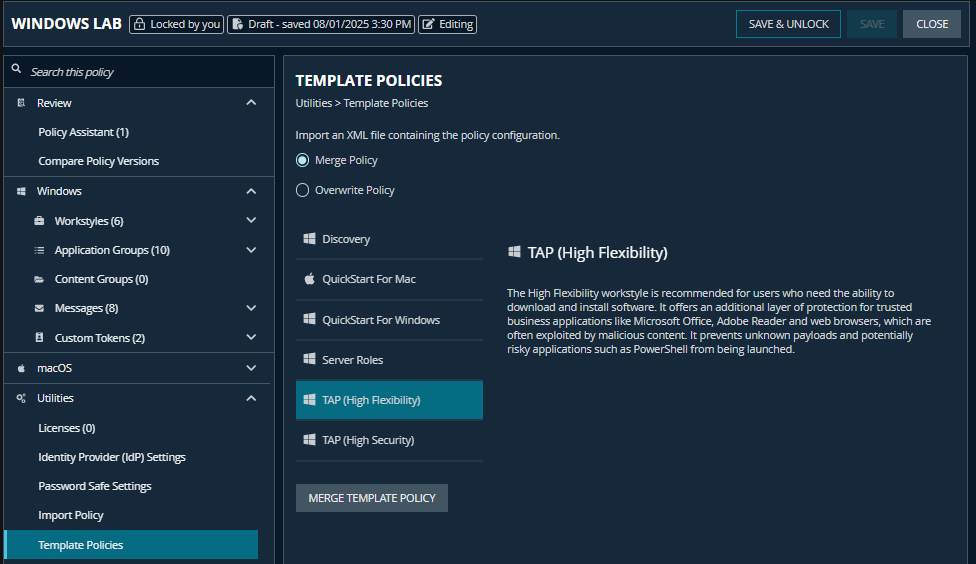Viewport: 976px width, 564px height.
Task: Expand the Application Groups (10) chevron
Action: click(x=251, y=250)
